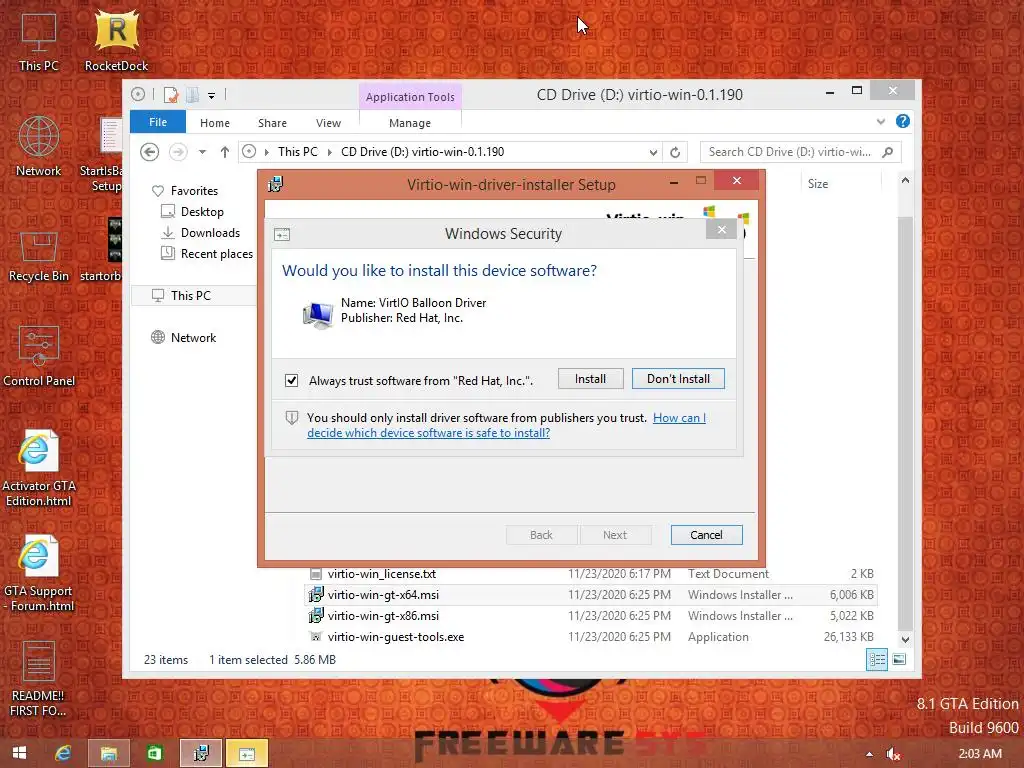Viewport: 1024px width, 768px height.
Task: Select Desktop in navigation pane
Action: (202, 212)
